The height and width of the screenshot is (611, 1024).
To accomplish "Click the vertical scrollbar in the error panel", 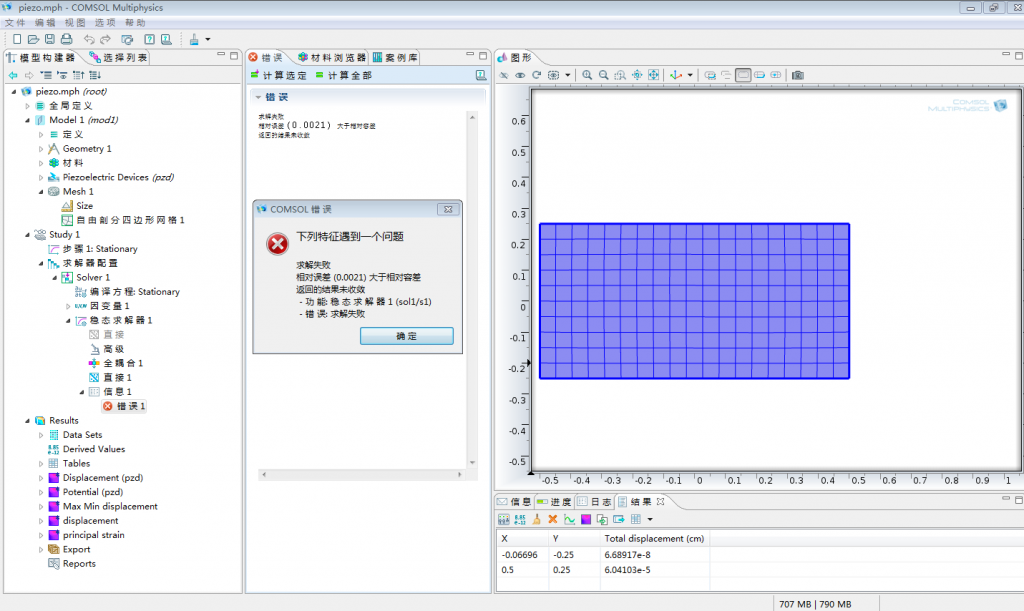I will tap(472, 290).
